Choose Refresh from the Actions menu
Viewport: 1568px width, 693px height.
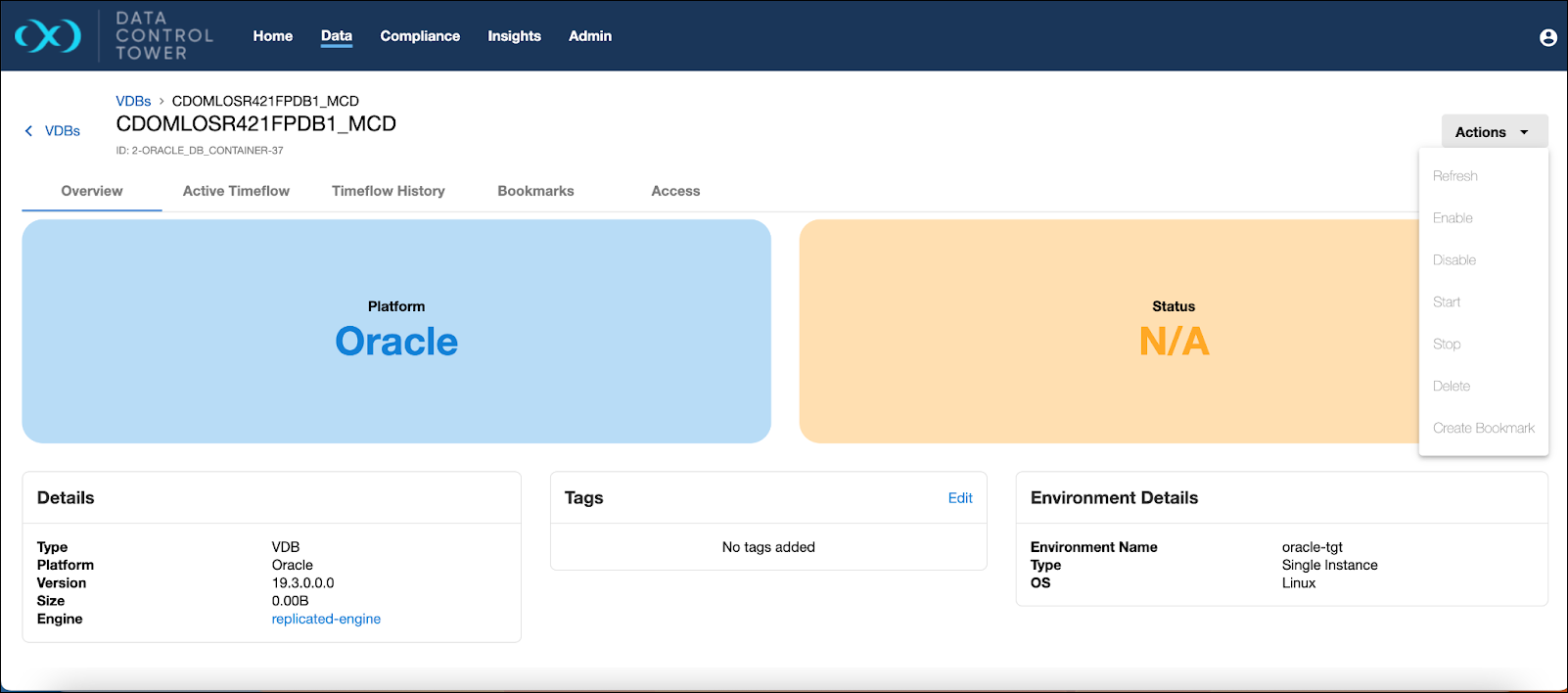click(x=1454, y=176)
